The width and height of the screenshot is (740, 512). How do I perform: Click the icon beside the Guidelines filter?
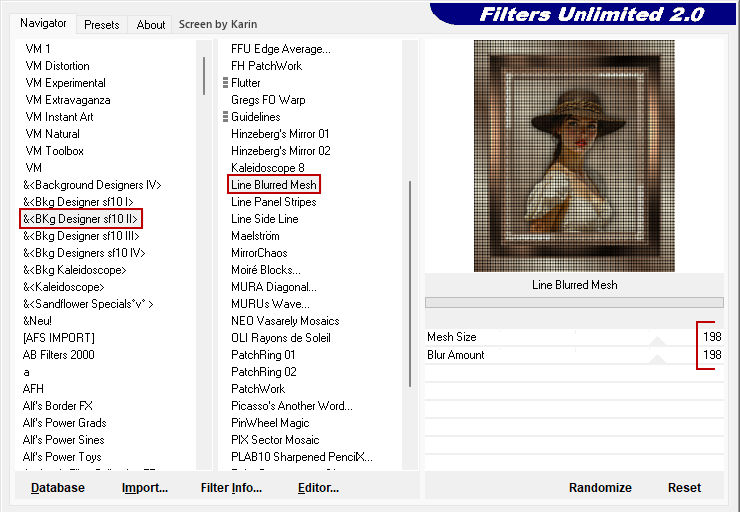click(x=226, y=117)
